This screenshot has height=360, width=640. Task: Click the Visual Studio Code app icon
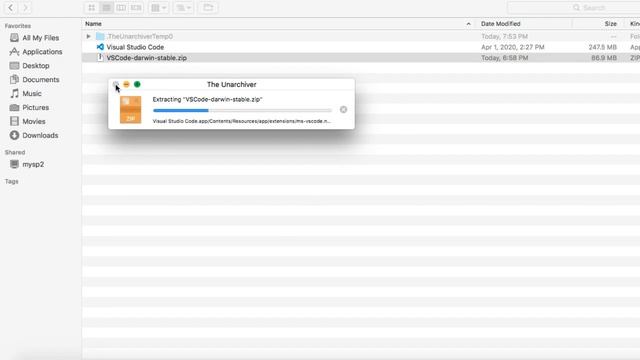[100, 47]
